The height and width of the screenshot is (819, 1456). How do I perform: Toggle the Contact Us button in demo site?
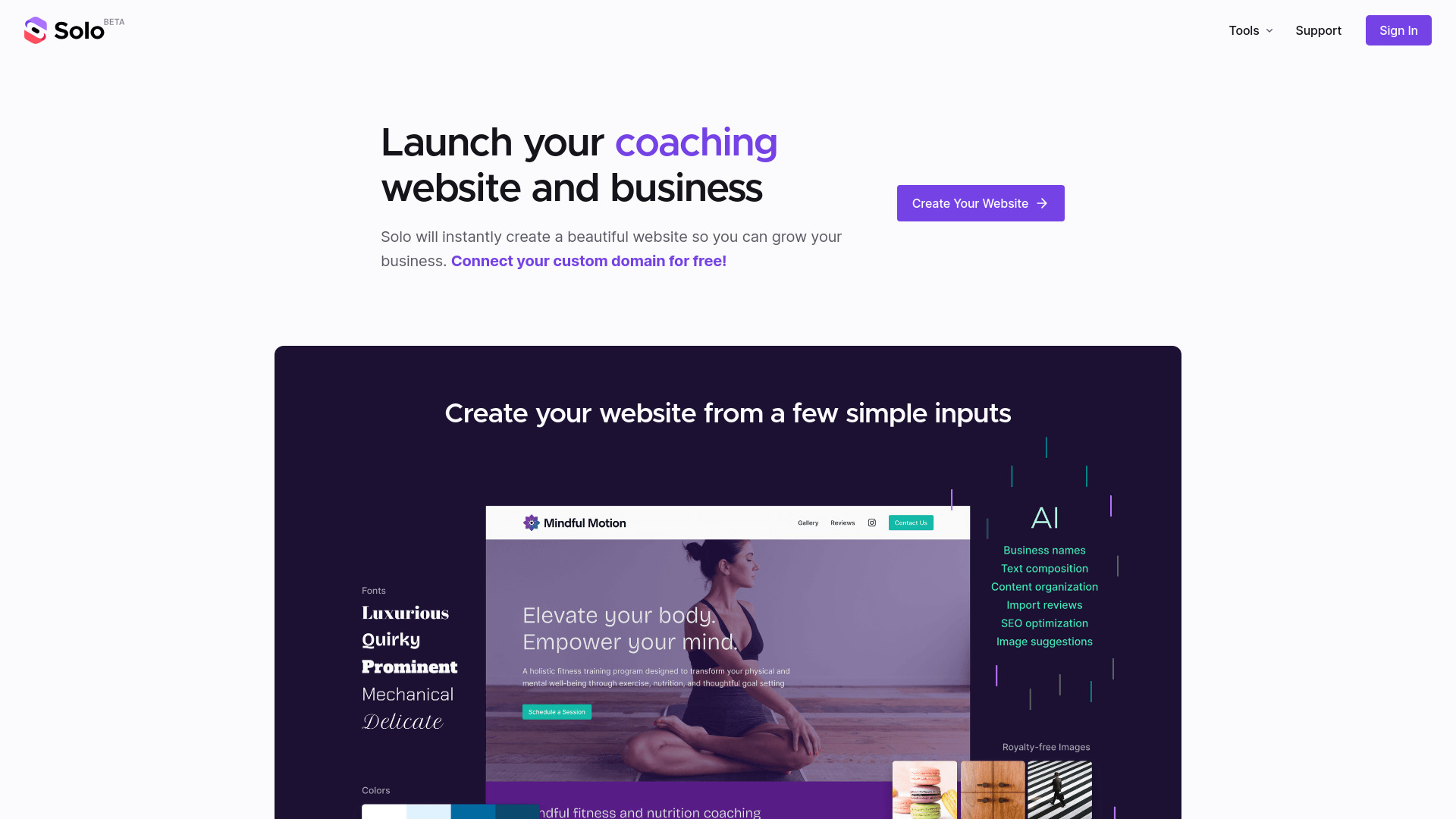coord(911,523)
